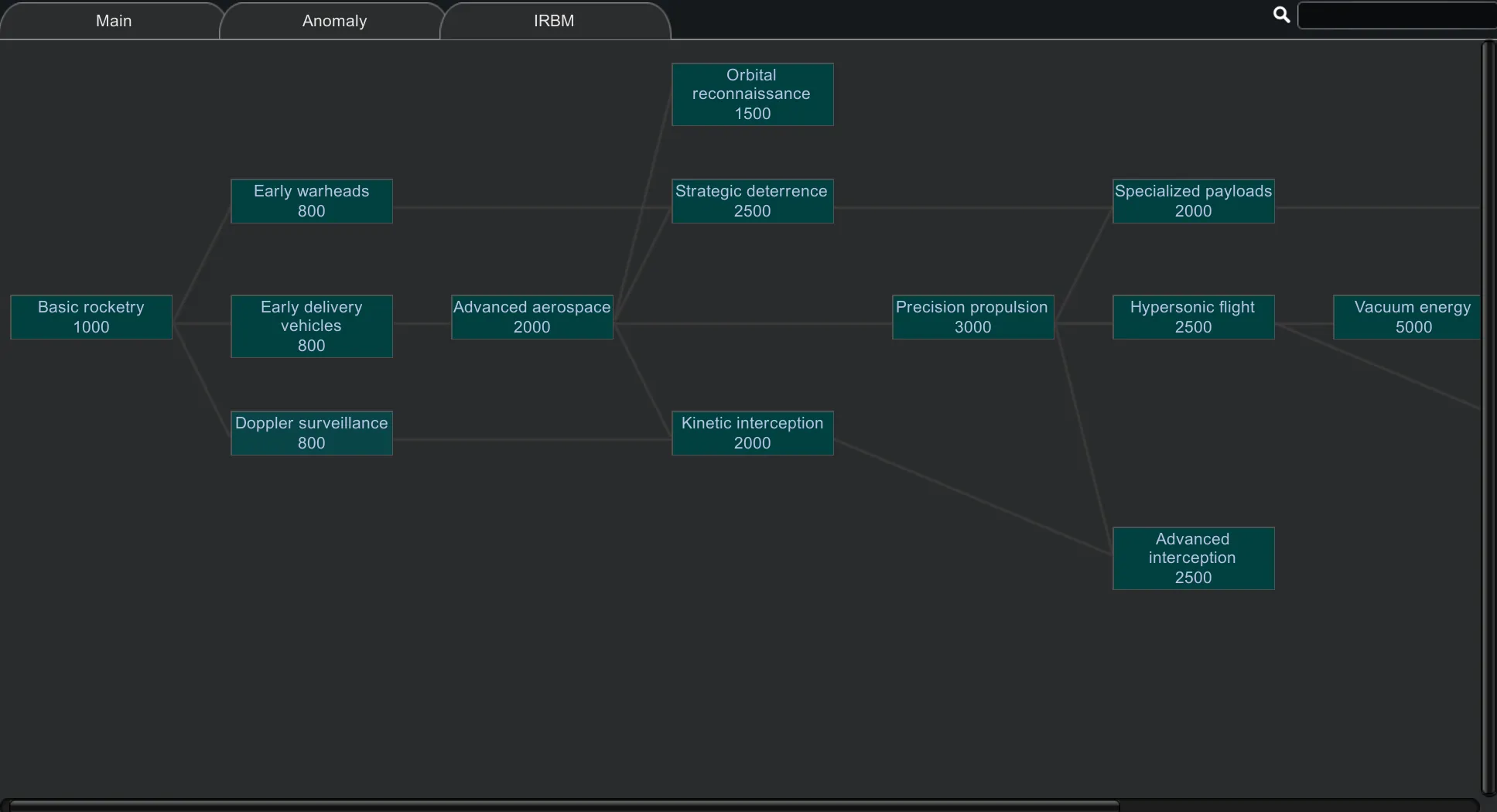Select the Doppler surveillance node
Image resolution: width=1497 pixels, height=812 pixels.
pyautogui.click(x=312, y=433)
